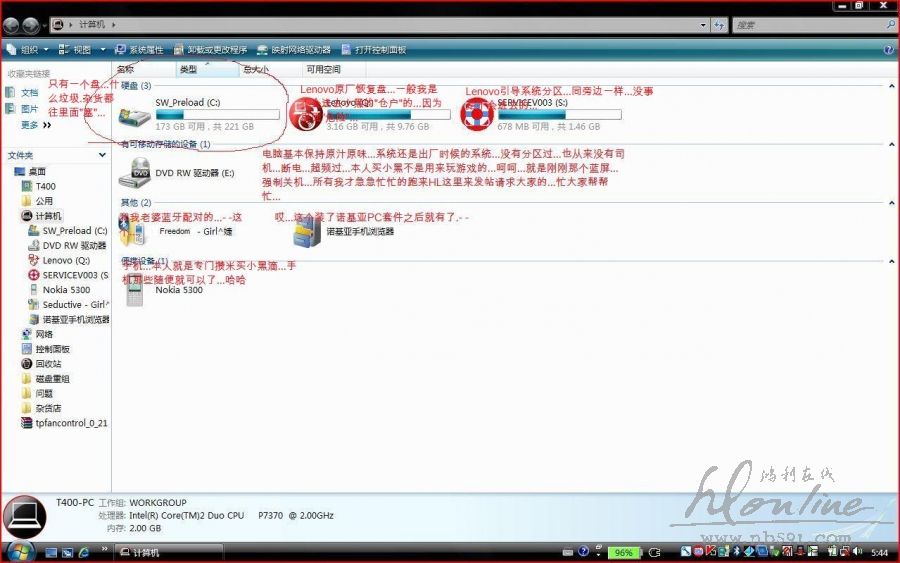Open the address bar history dropdown

point(703,25)
